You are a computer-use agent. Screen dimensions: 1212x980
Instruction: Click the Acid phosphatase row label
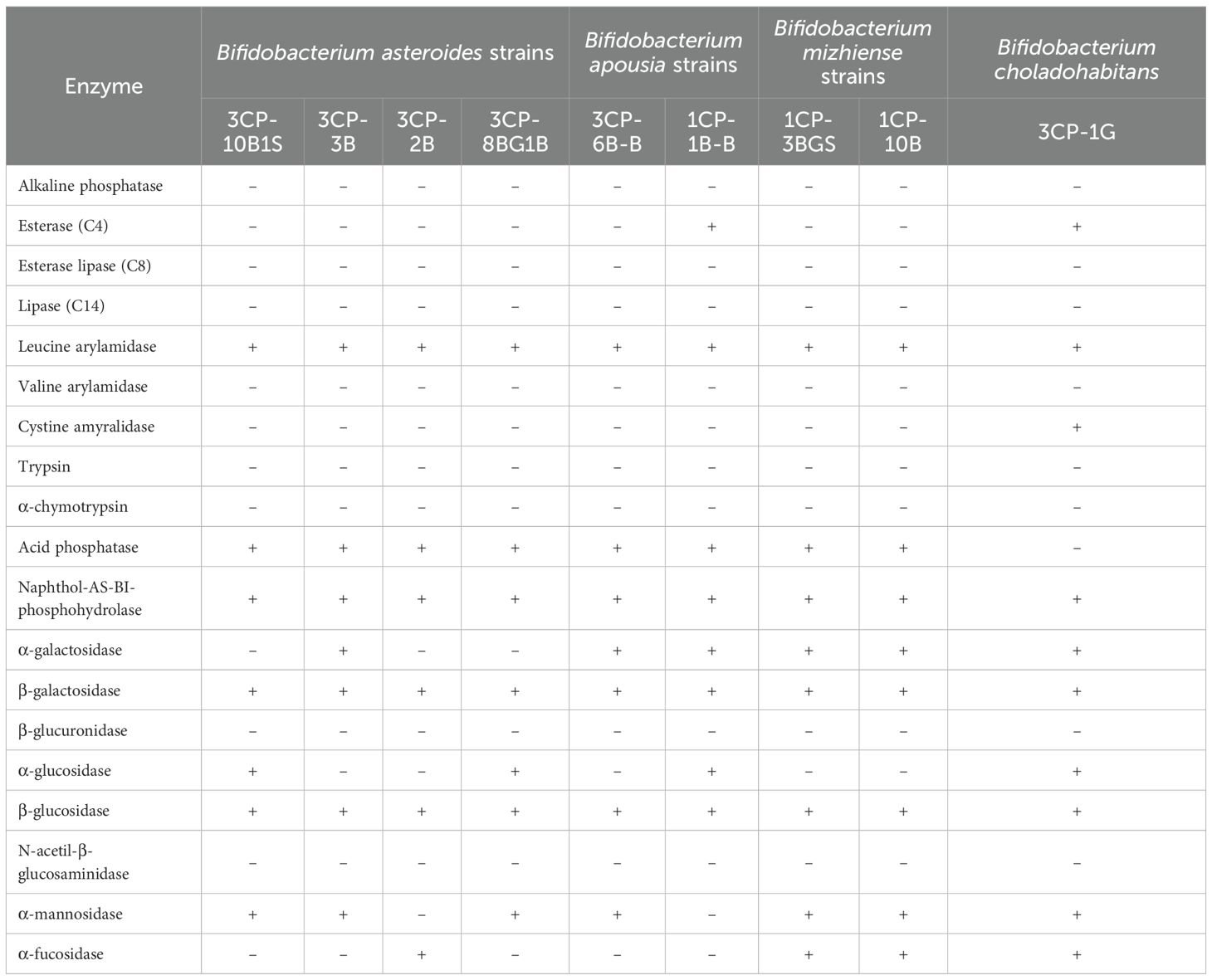(78, 547)
